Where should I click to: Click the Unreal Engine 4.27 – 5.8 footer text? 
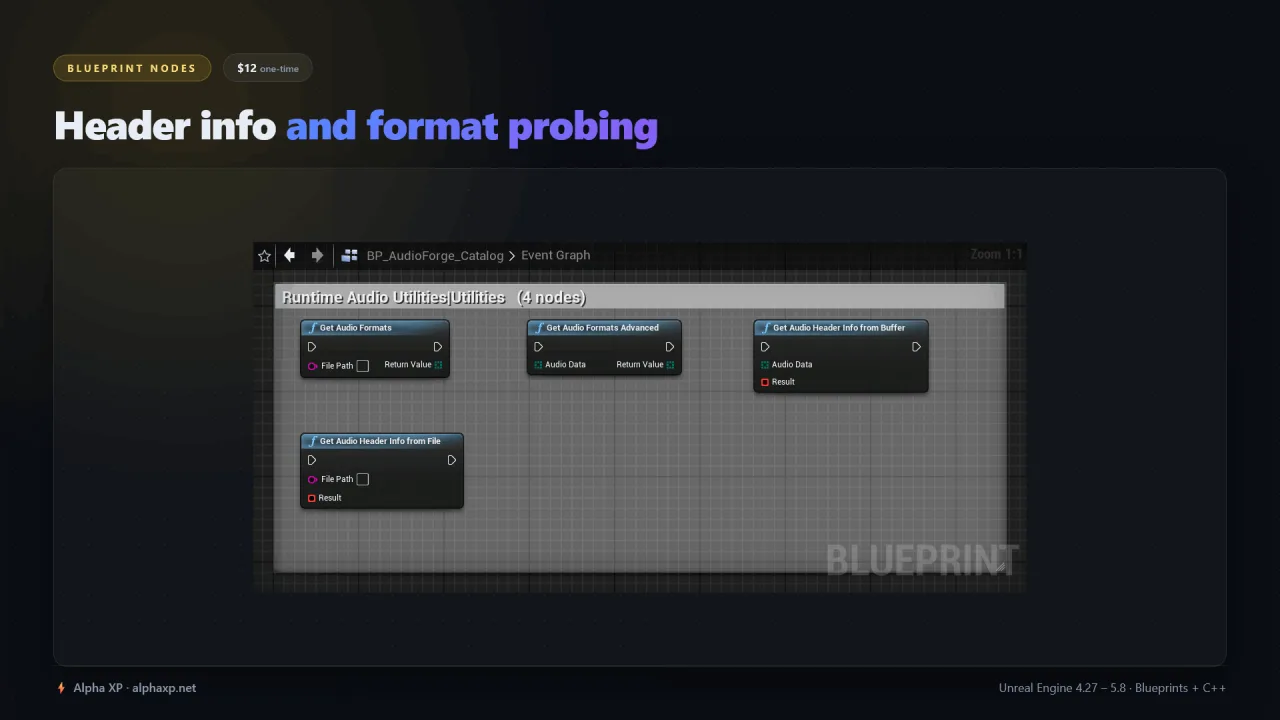coord(1112,688)
